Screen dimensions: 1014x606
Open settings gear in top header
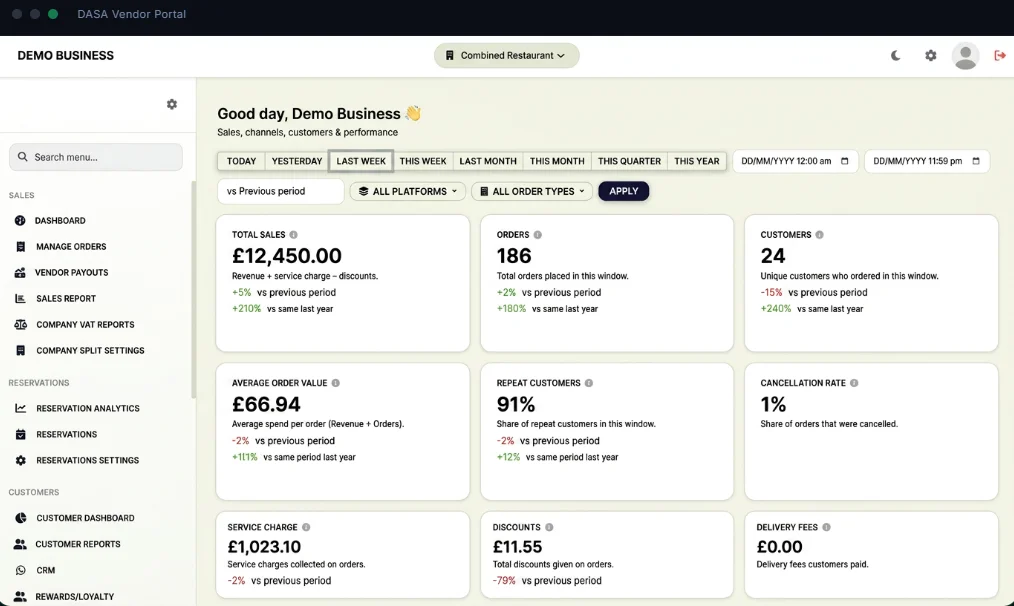931,56
